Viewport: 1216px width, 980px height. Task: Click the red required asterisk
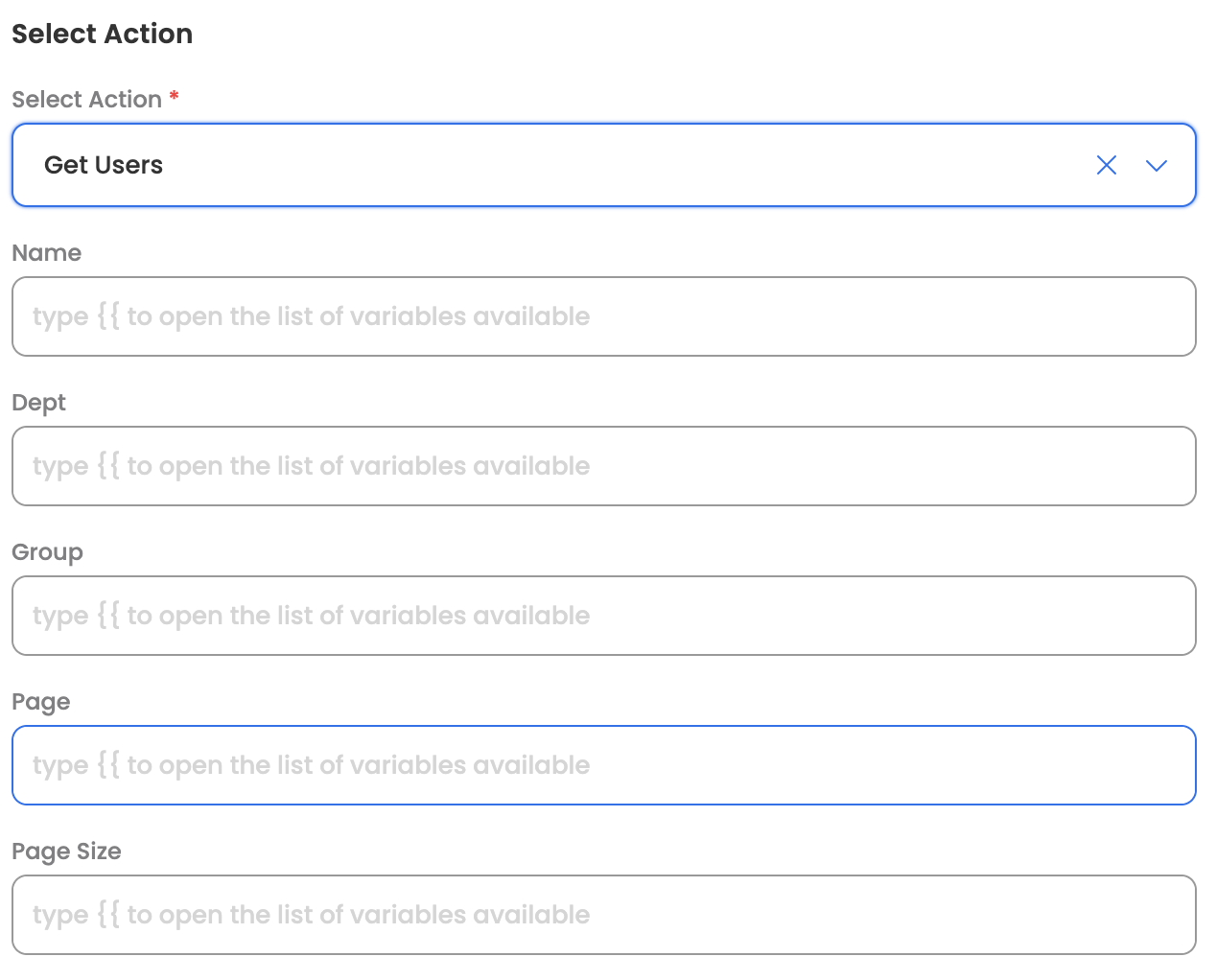(x=174, y=97)
